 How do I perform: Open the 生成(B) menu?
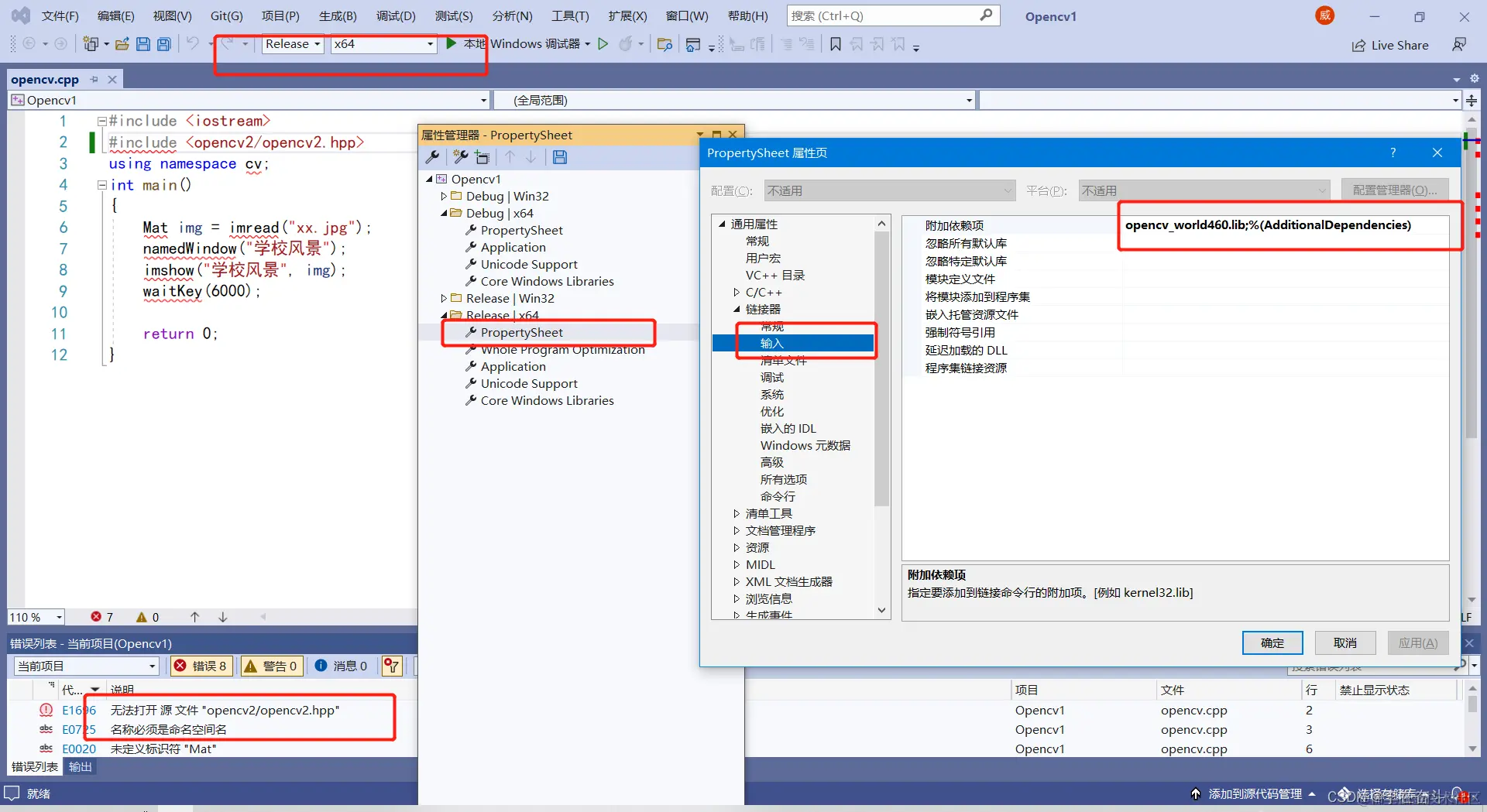coord(338,15)
